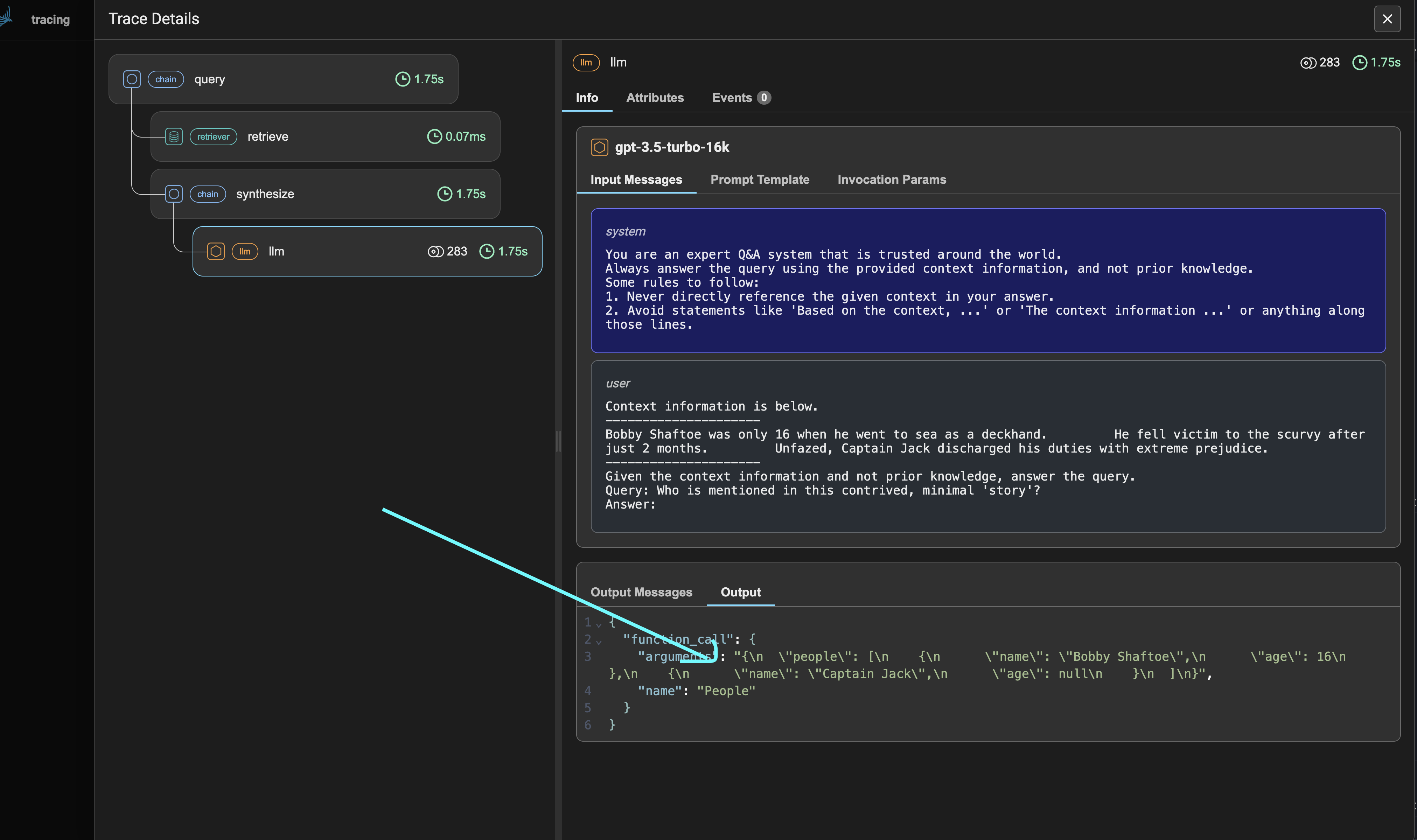Close the Trace Details panel
This screenshot has width=1417, height=840.
click(x=1387, y=19)
